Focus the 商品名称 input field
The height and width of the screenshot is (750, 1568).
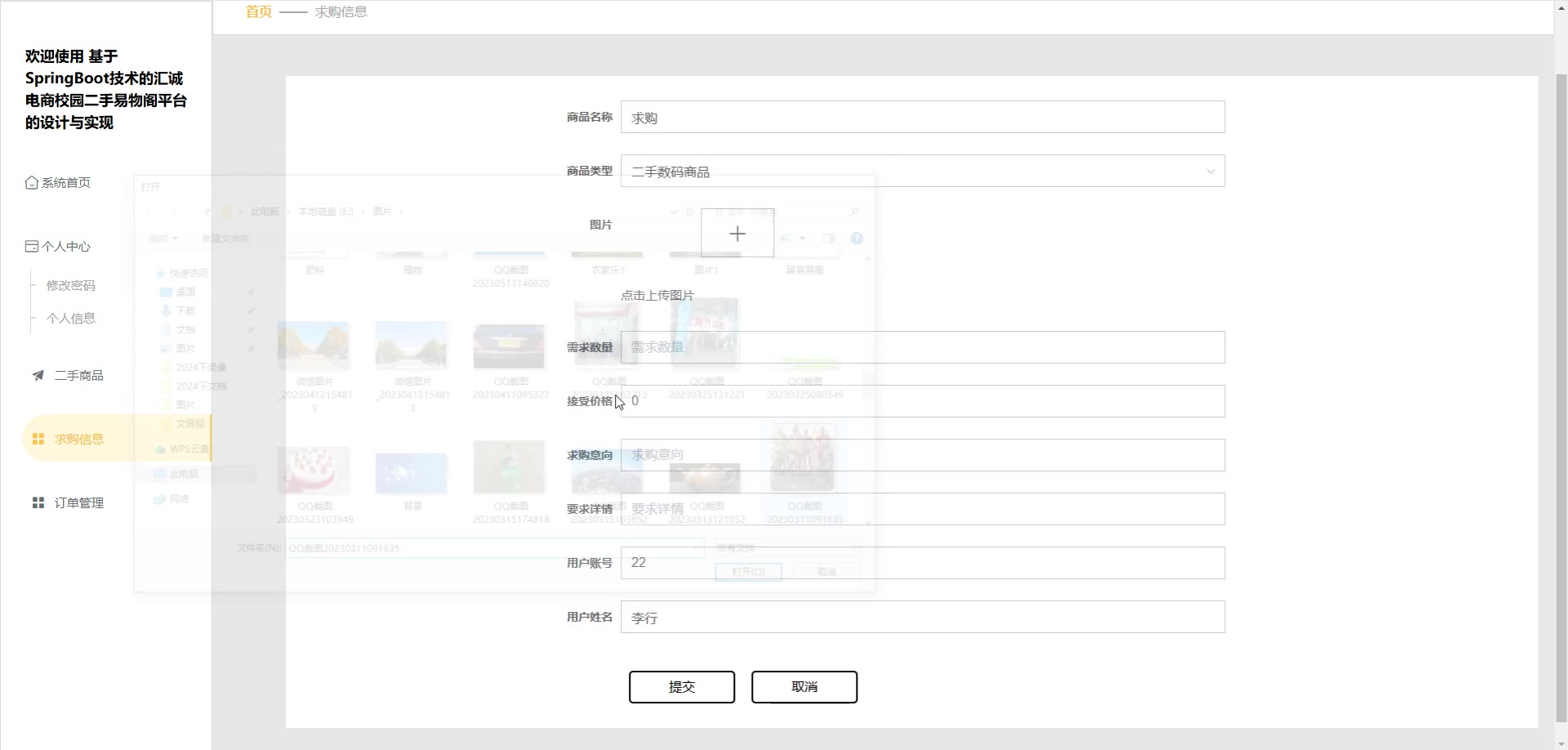923,117
